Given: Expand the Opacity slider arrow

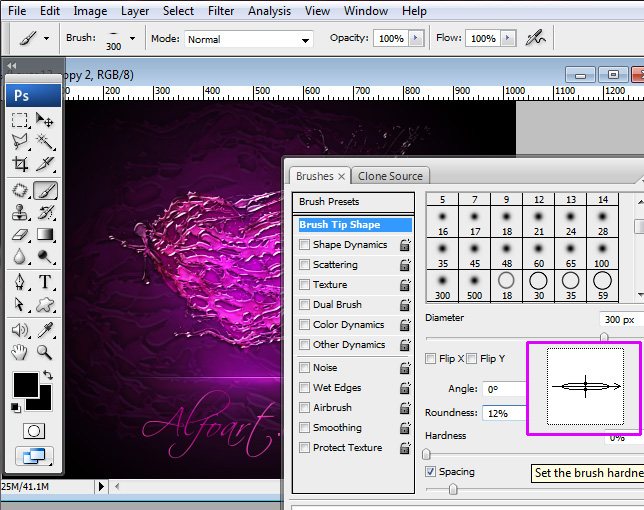Looking at the screenshot, I should [x=416, y=39].
